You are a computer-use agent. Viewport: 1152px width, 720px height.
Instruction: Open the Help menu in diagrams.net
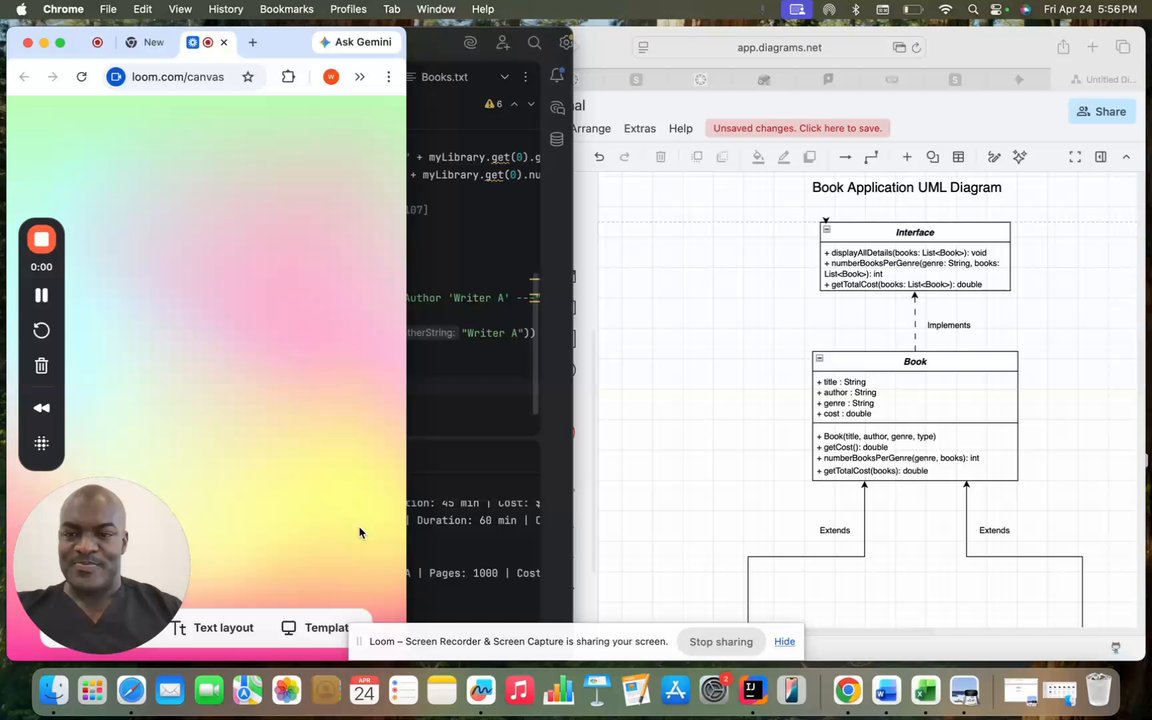coord(680,128)
